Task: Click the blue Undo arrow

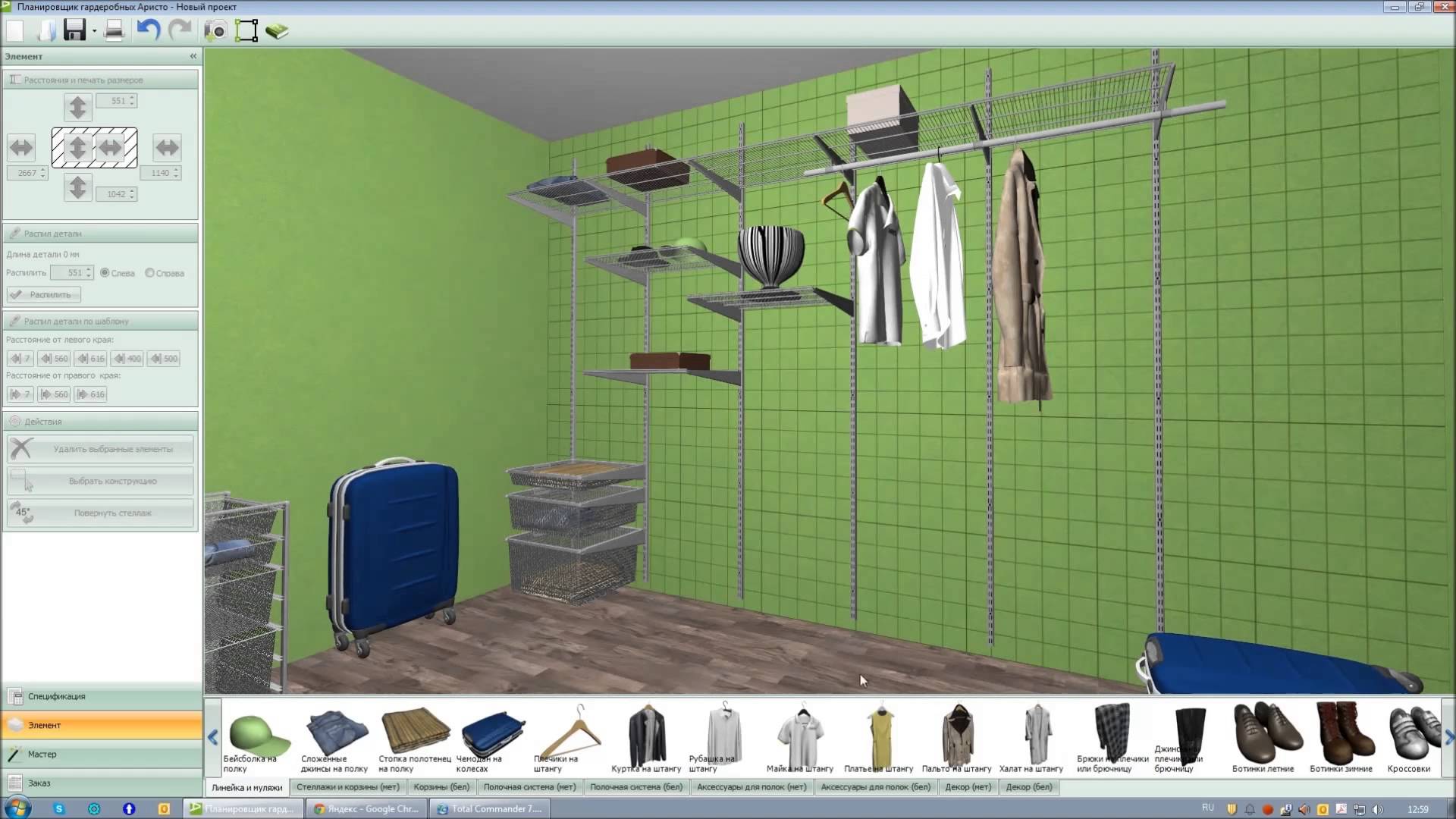Action: click(148, 30)
